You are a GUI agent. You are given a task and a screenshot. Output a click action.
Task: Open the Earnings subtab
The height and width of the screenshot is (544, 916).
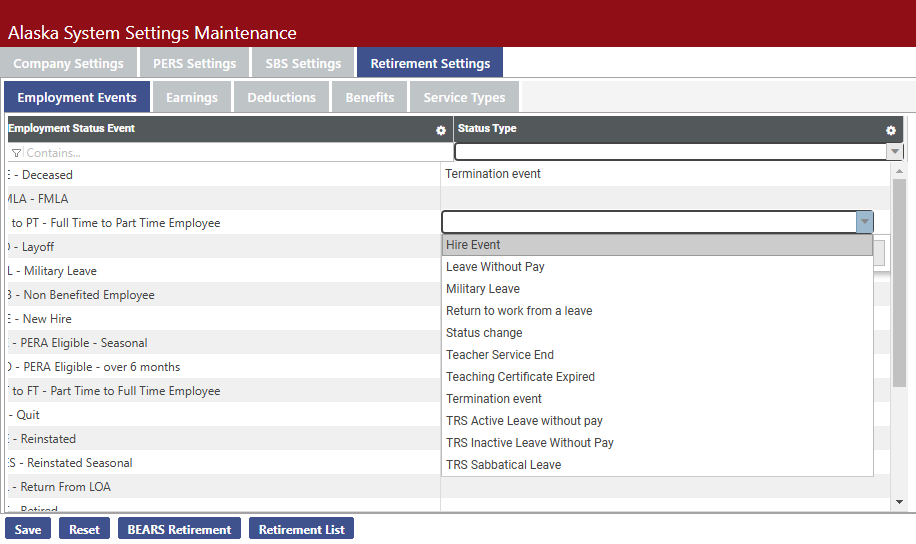click(x=192, y=97)
